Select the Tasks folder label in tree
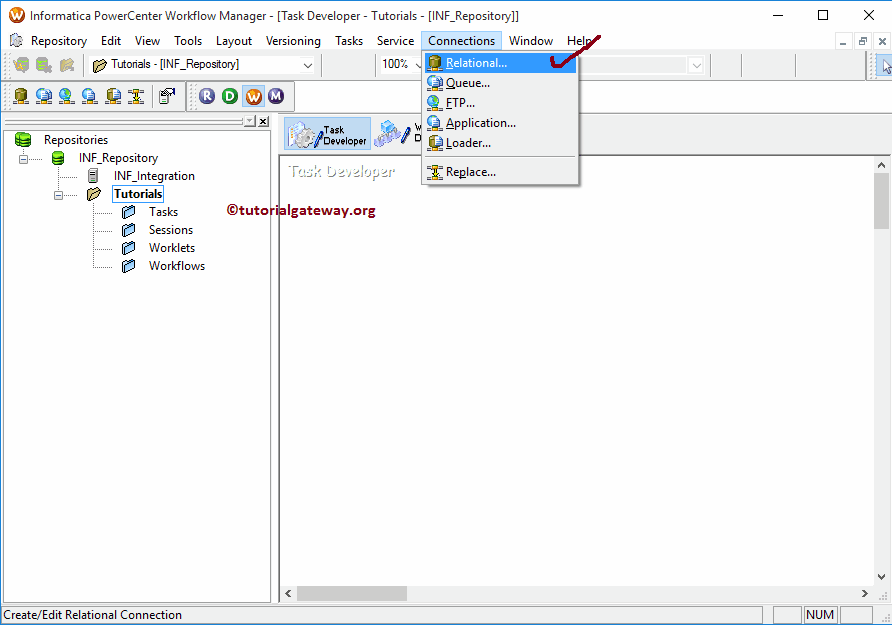This screenshot has height=625, width=892. coord(163,212)
